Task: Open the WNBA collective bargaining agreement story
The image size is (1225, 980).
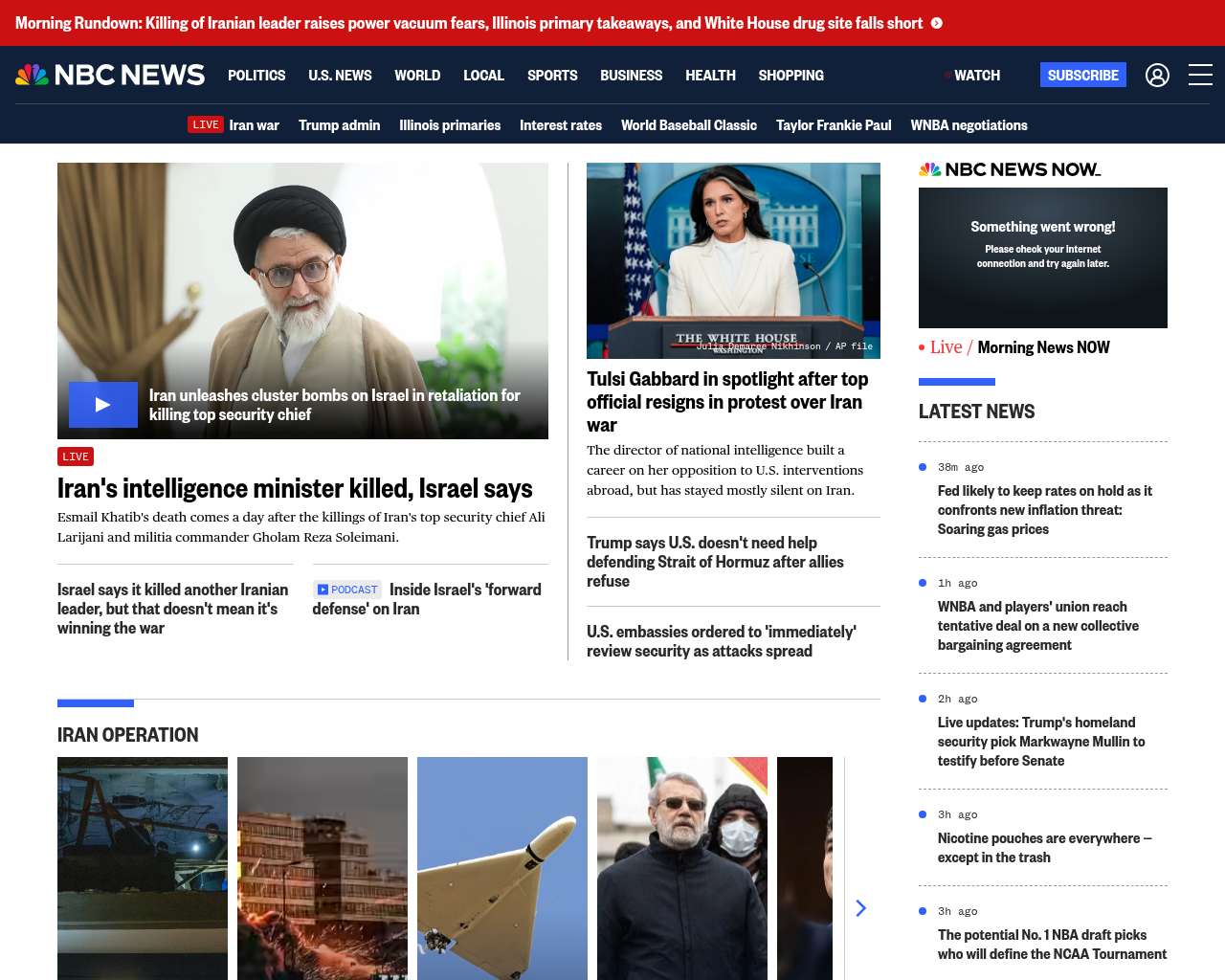Action: click(1037, 626)
